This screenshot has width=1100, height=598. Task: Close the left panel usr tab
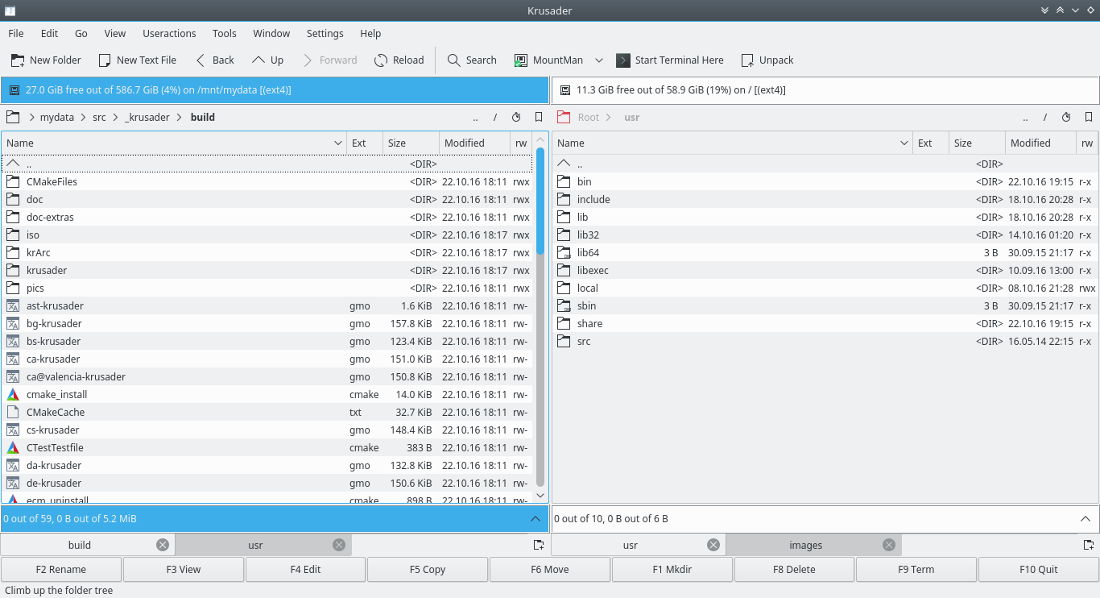click(339, 545)
